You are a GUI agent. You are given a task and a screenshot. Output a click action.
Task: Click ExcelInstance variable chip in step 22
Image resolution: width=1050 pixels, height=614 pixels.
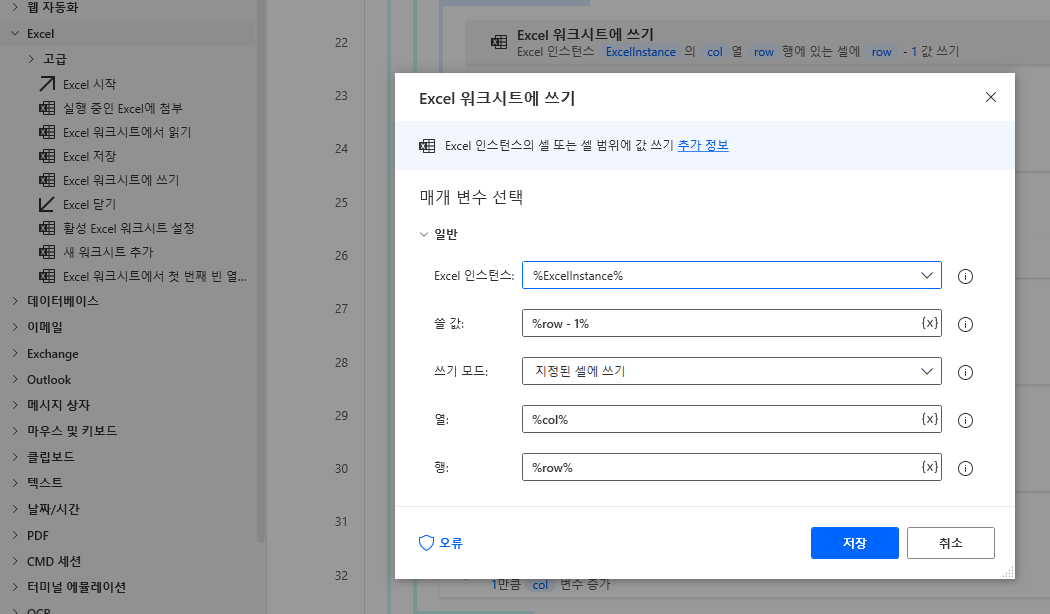click(640, 52)
